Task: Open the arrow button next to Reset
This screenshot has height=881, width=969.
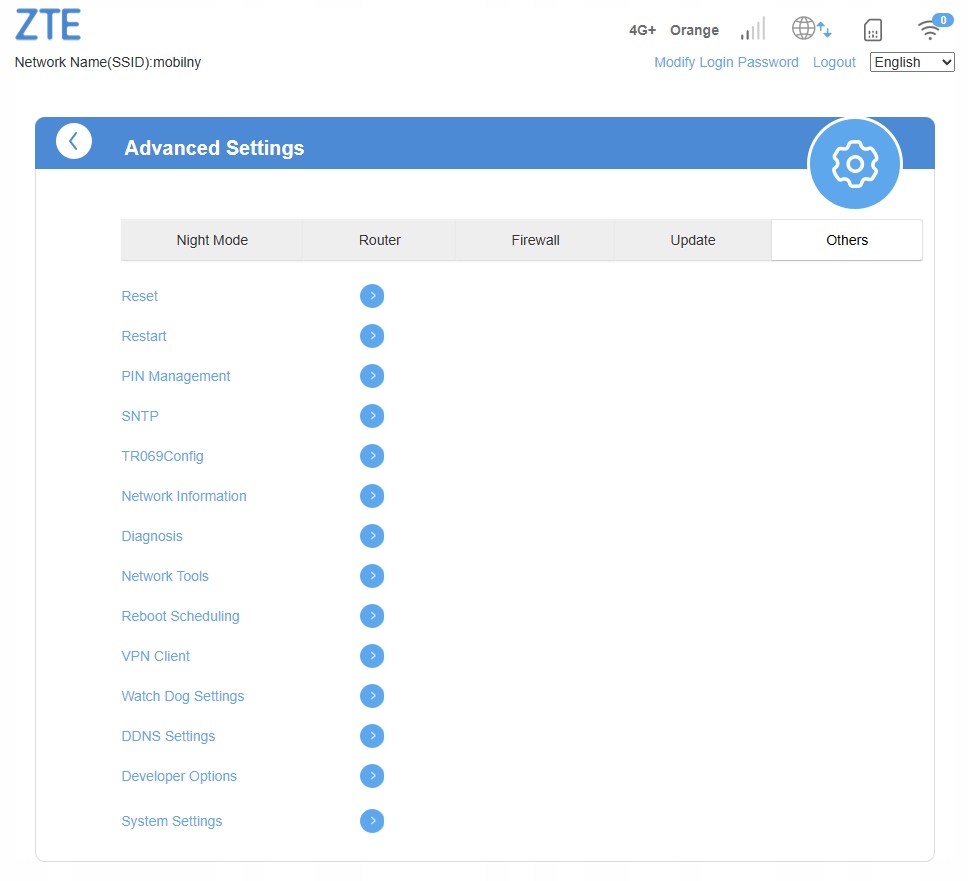Action: [x=372, y=296]
